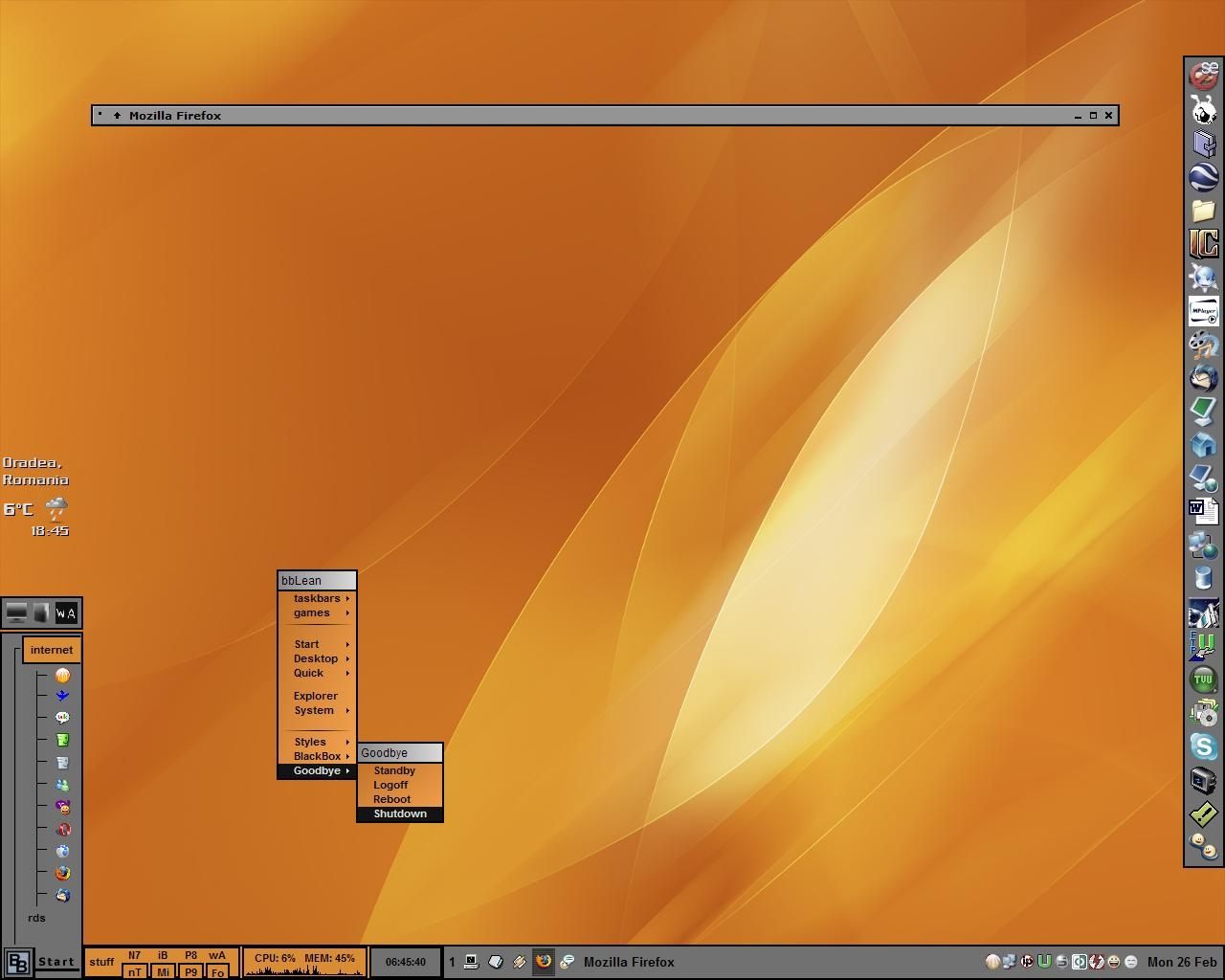Open the network computers globe icon
The width and height of the screenshot is (1225, 980).
click(1203, 546)
